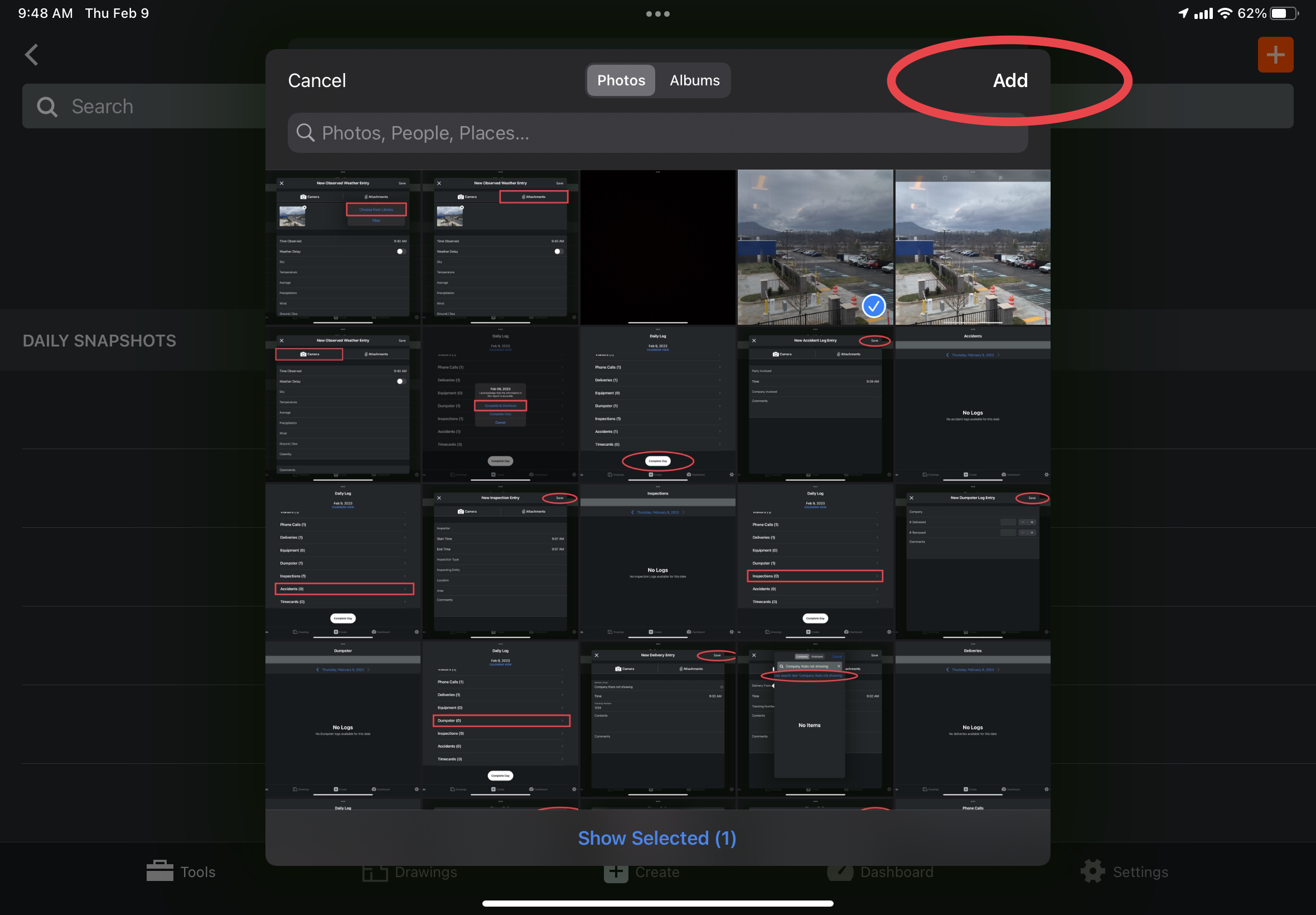Open the Settings gear
1316x915 pixels.
click(1092, 871)
